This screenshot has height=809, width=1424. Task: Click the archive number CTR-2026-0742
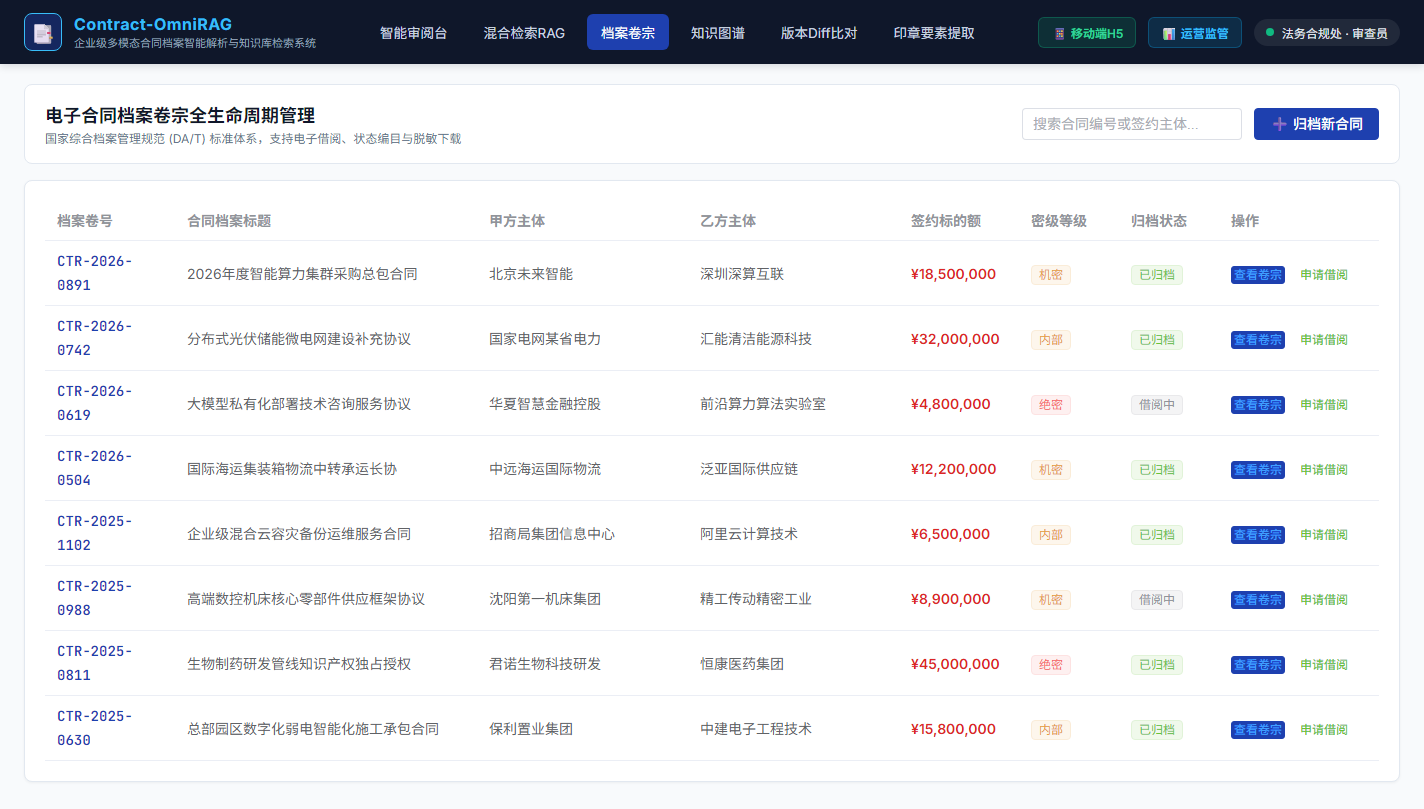click(x=95, y=338)
